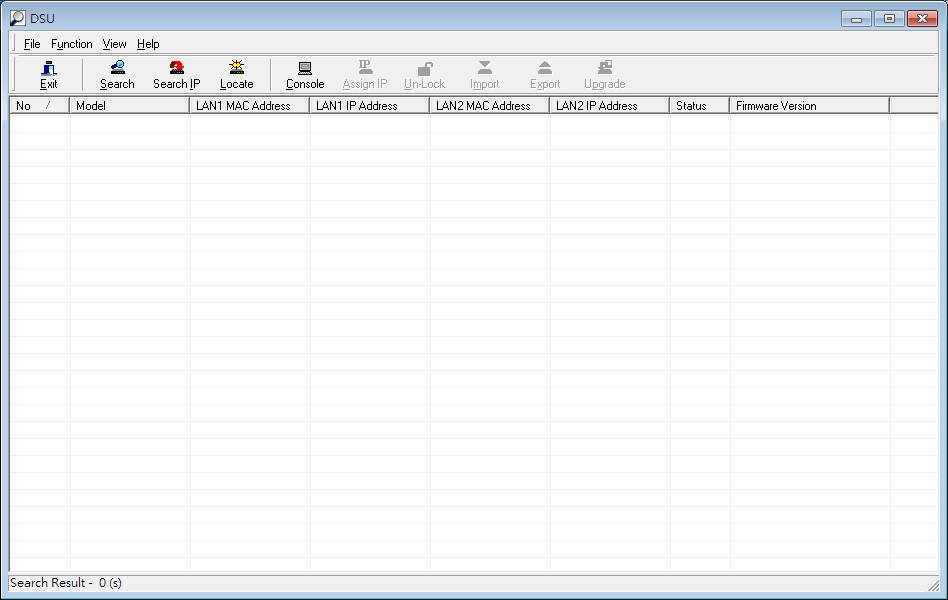Click the Status column header
The image size is (948, 600).
700,106
